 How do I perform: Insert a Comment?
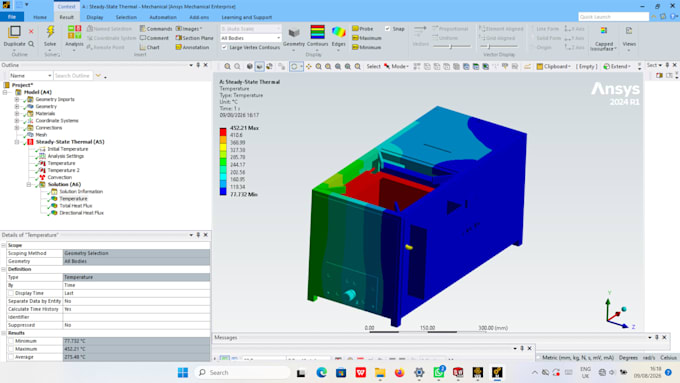(x=154, y=38)
